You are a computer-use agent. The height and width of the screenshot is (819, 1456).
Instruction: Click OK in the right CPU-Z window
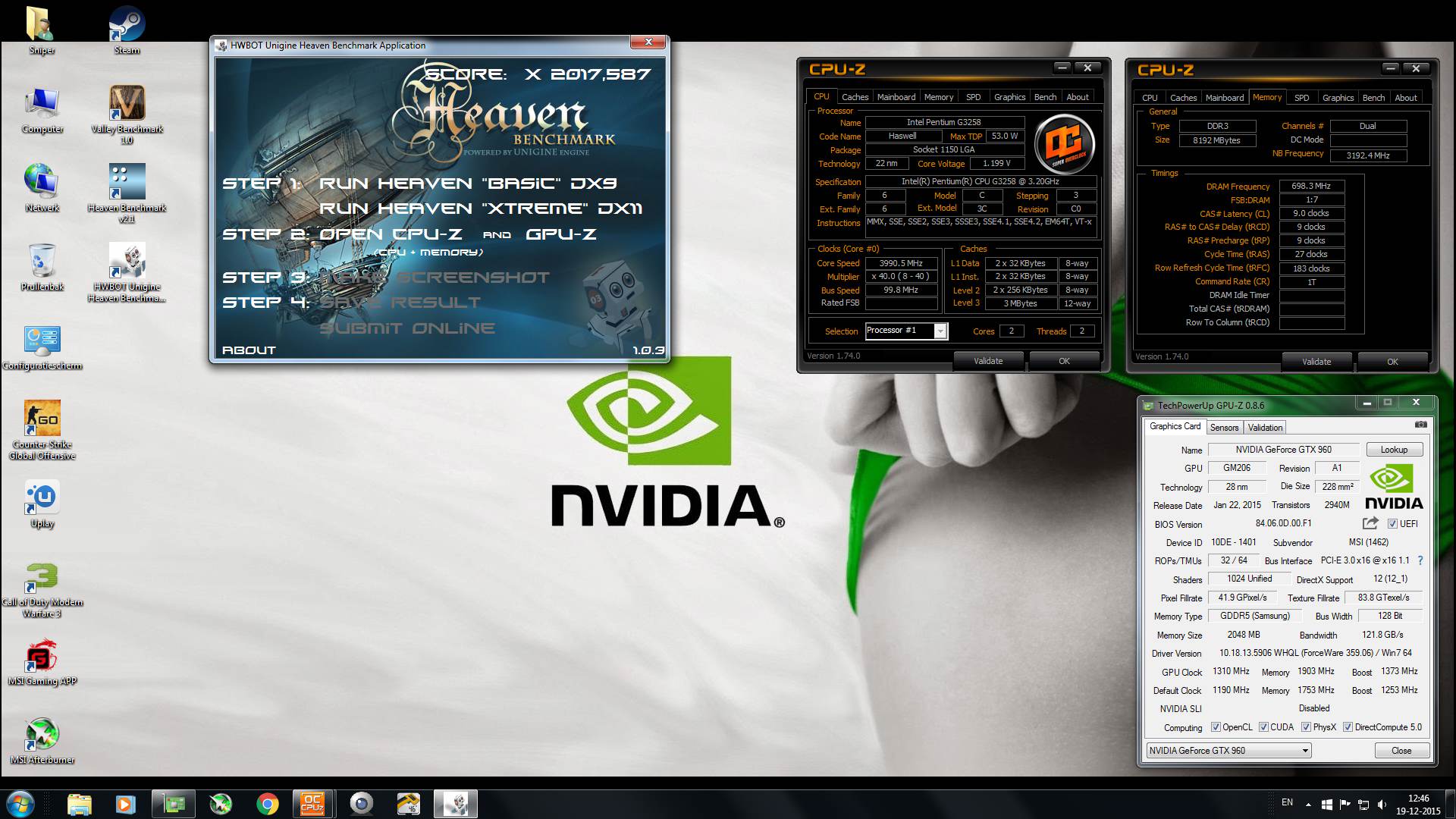click(1392, 362)
